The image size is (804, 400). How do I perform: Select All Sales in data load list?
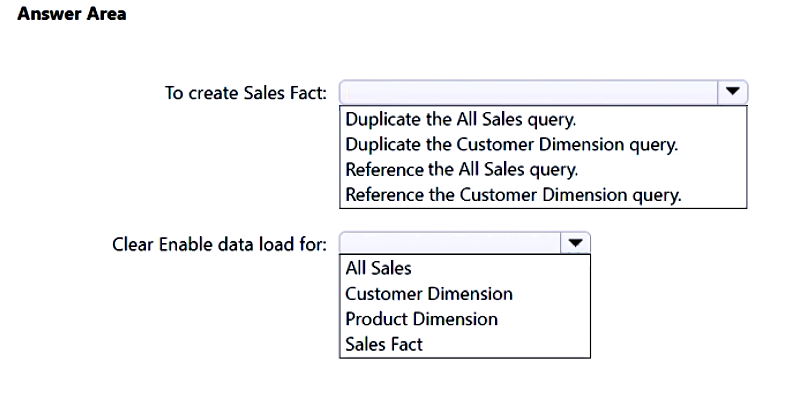pos(378,268)
